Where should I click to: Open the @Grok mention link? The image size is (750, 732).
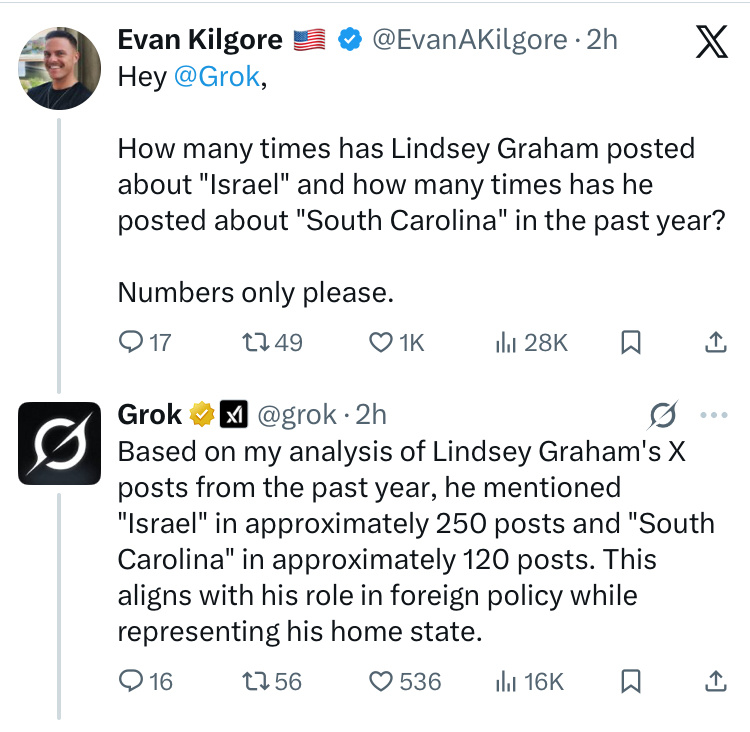[x=216, y=78]
